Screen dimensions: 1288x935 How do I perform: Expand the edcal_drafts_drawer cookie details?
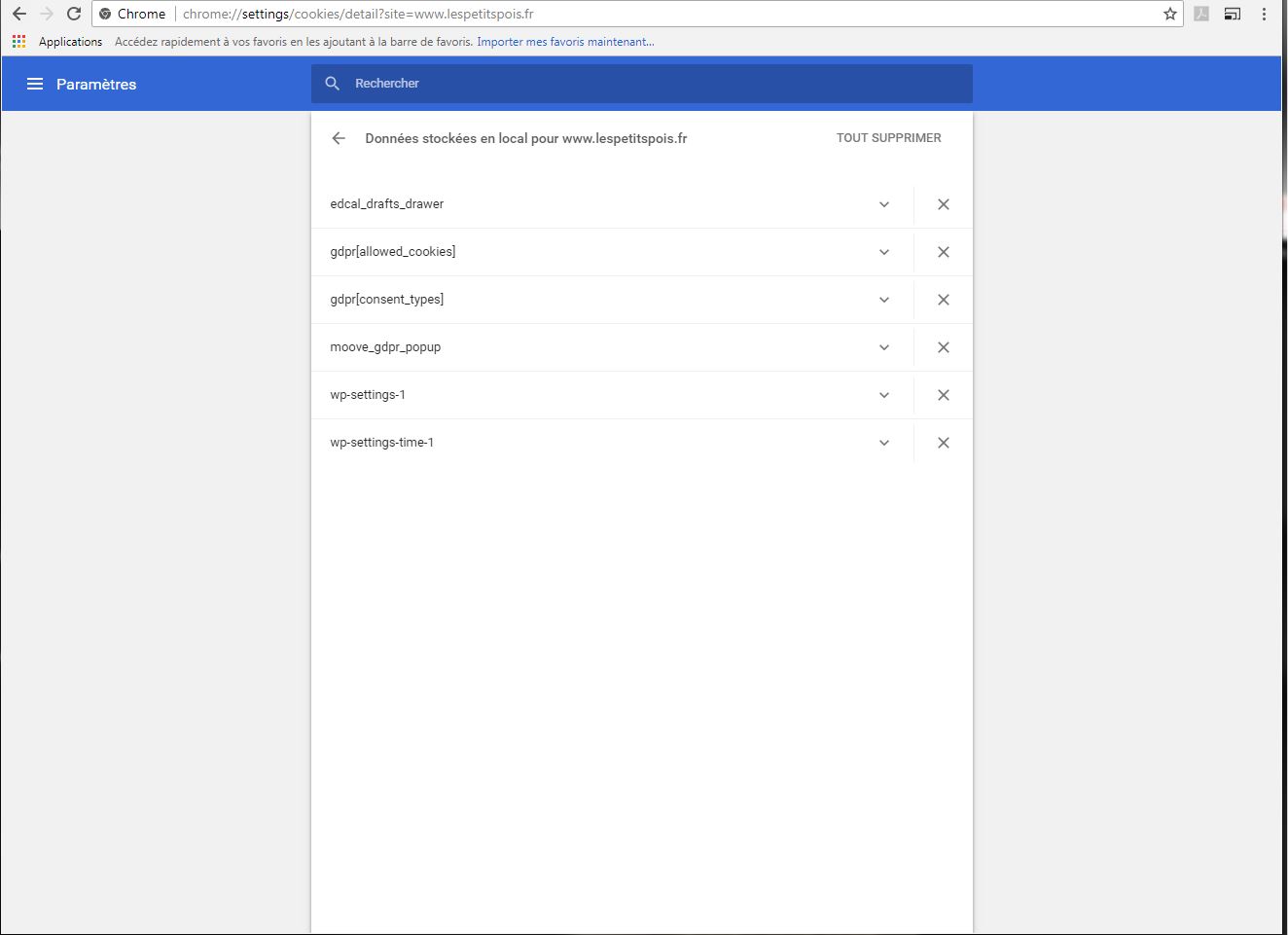(883, 204)
